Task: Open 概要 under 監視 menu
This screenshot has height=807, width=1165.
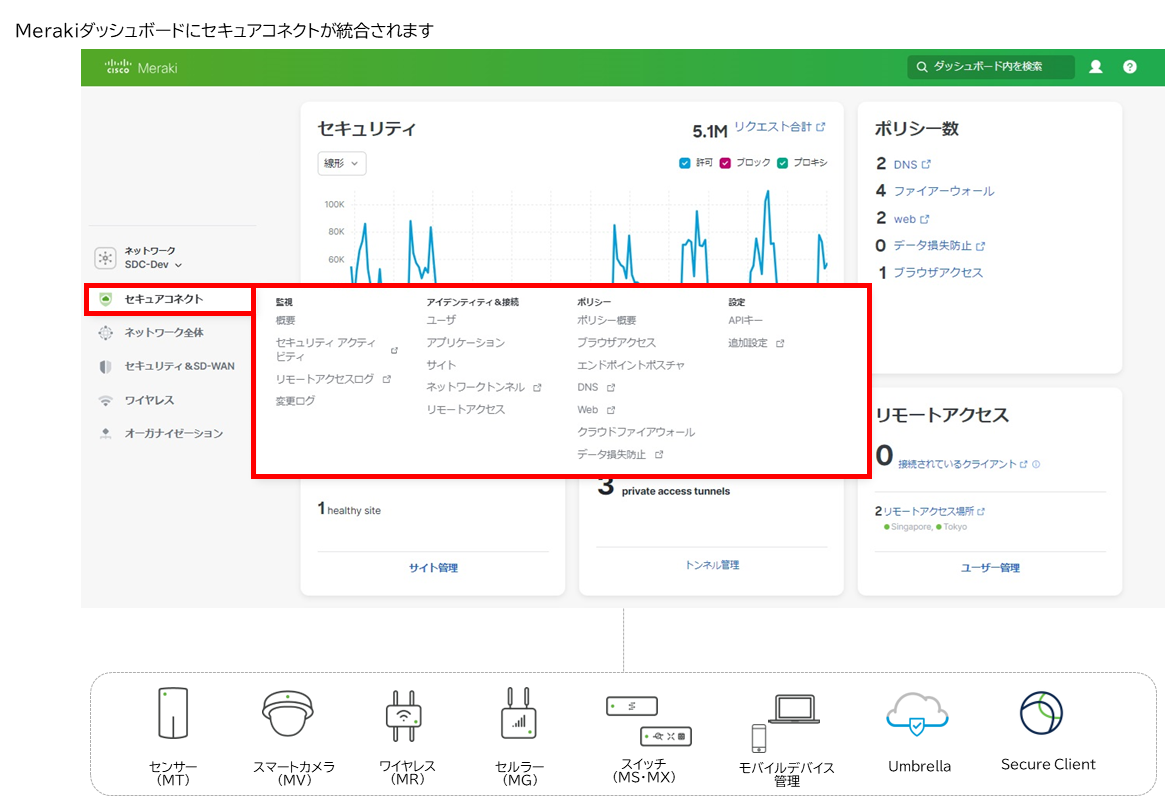Action: pyautogui.click(x=285, y=320)
